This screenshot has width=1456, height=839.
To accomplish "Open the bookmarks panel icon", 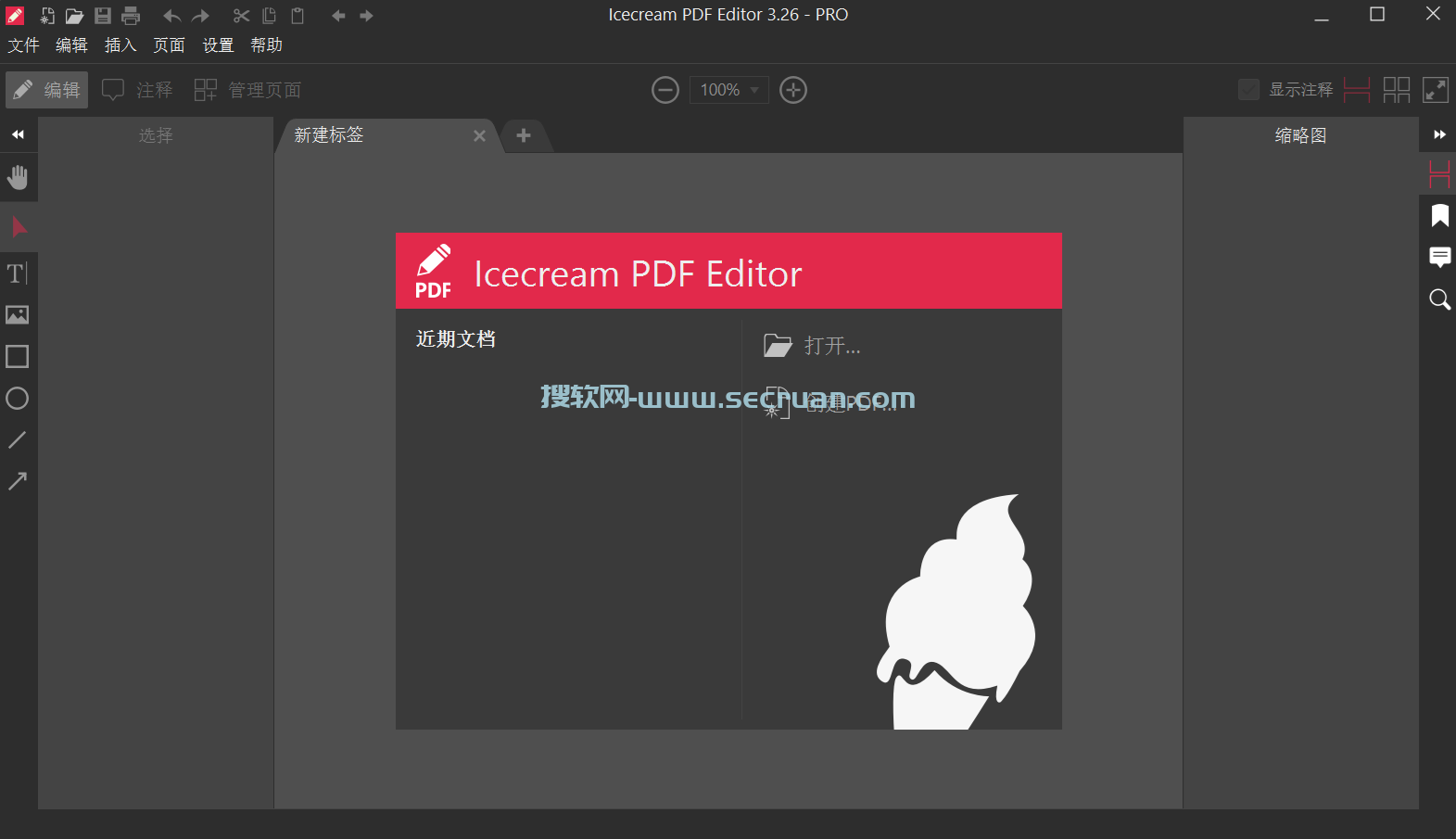I will [1439, 216].
